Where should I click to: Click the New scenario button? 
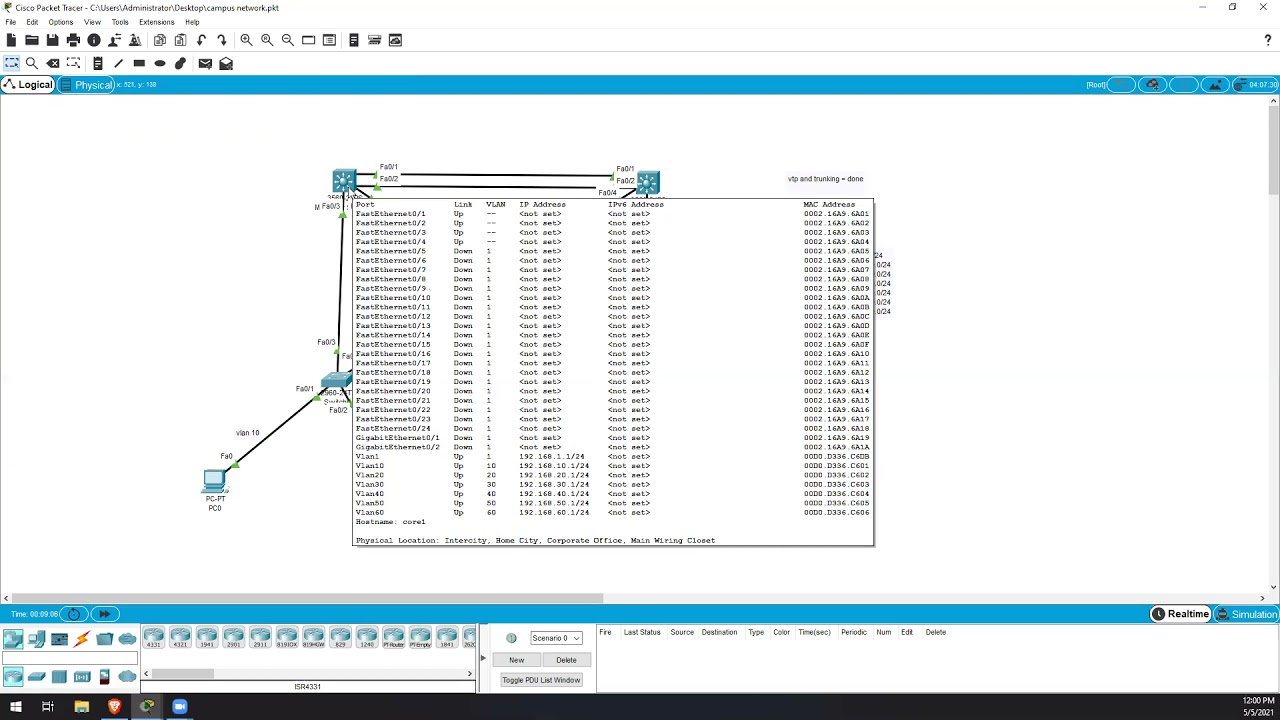tap(516, 660)
